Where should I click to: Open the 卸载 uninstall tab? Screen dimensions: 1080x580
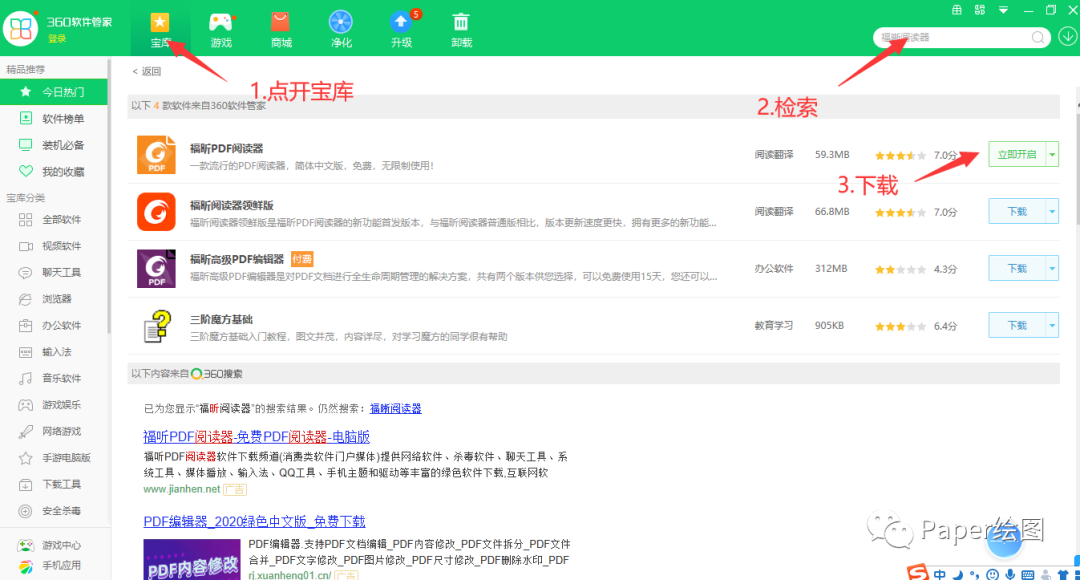coord(461,30)
